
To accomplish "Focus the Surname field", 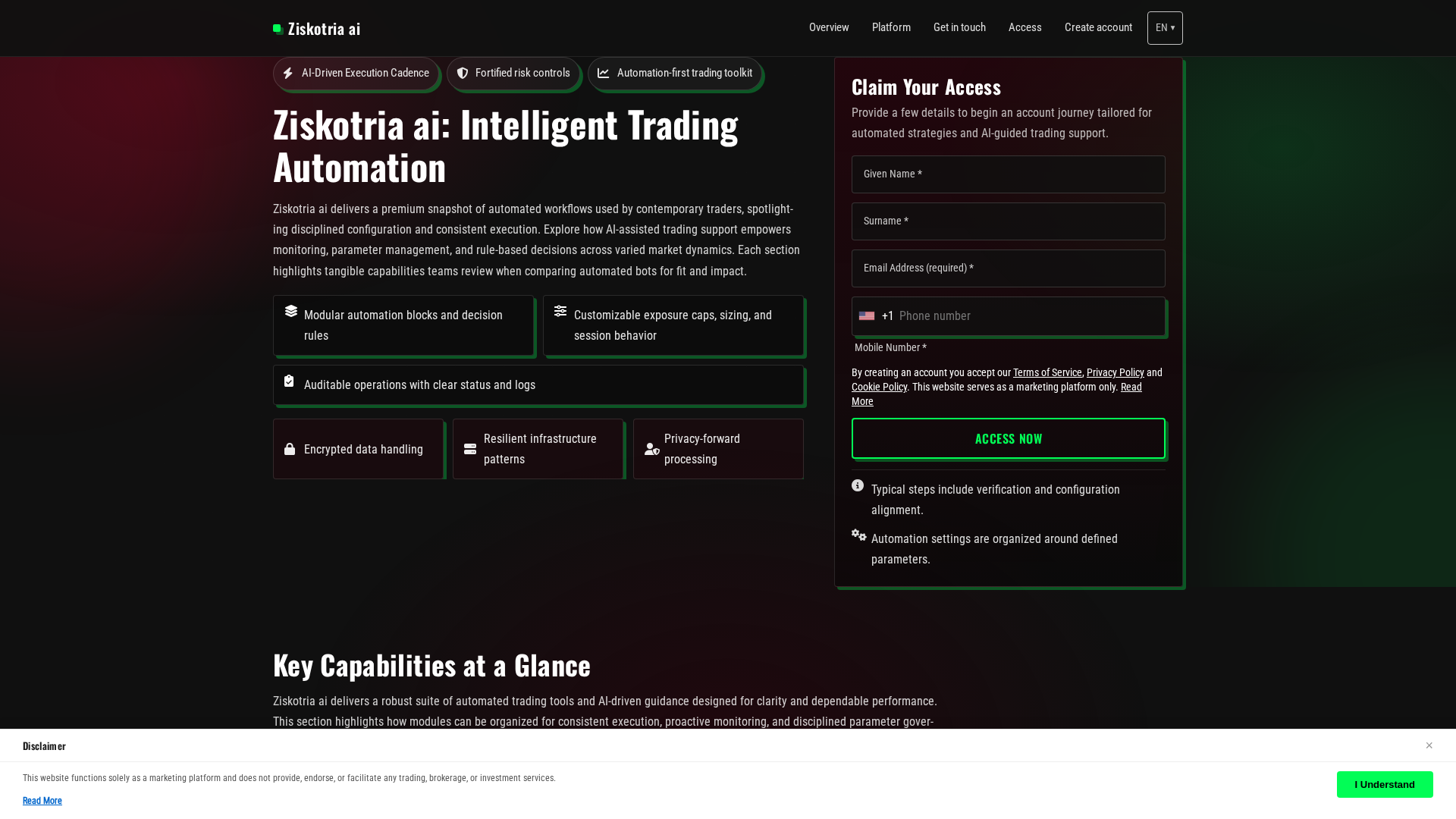I will tap(1009, 221).
